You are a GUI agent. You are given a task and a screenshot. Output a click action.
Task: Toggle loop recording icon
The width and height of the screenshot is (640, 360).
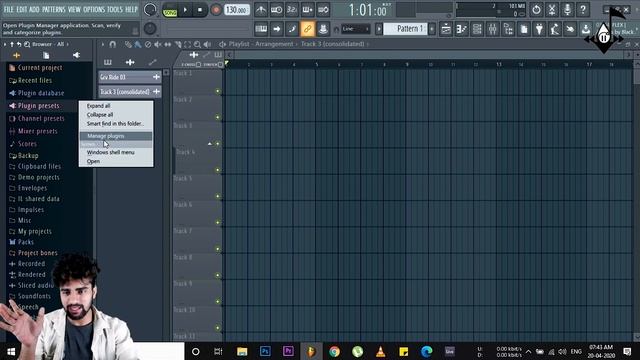click(323, 10)
